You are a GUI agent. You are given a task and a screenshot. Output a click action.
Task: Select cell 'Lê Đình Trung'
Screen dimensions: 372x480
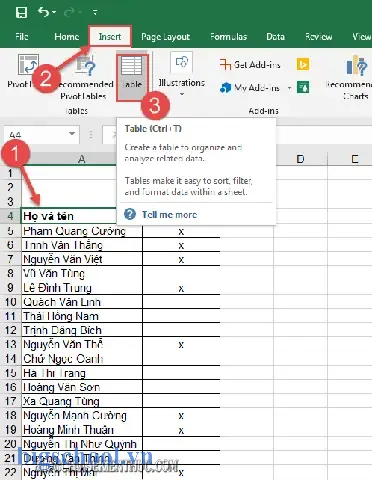click(82, 288)
